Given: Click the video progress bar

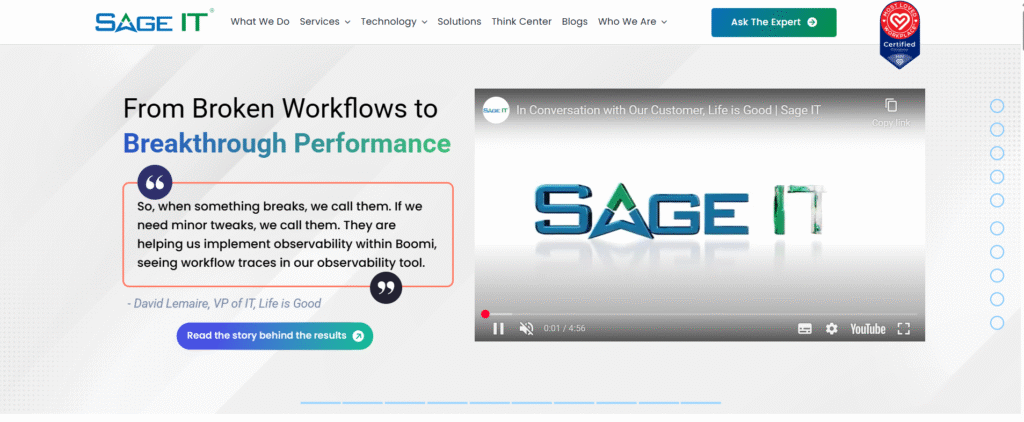Looking at the screenshot, I should [x=699, y=314].
